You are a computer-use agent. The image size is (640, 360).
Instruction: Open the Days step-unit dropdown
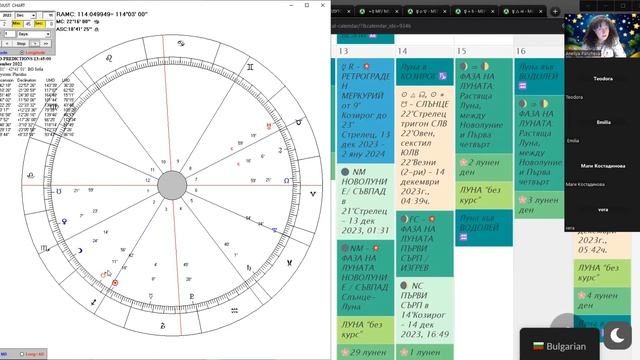pos(34,34)
